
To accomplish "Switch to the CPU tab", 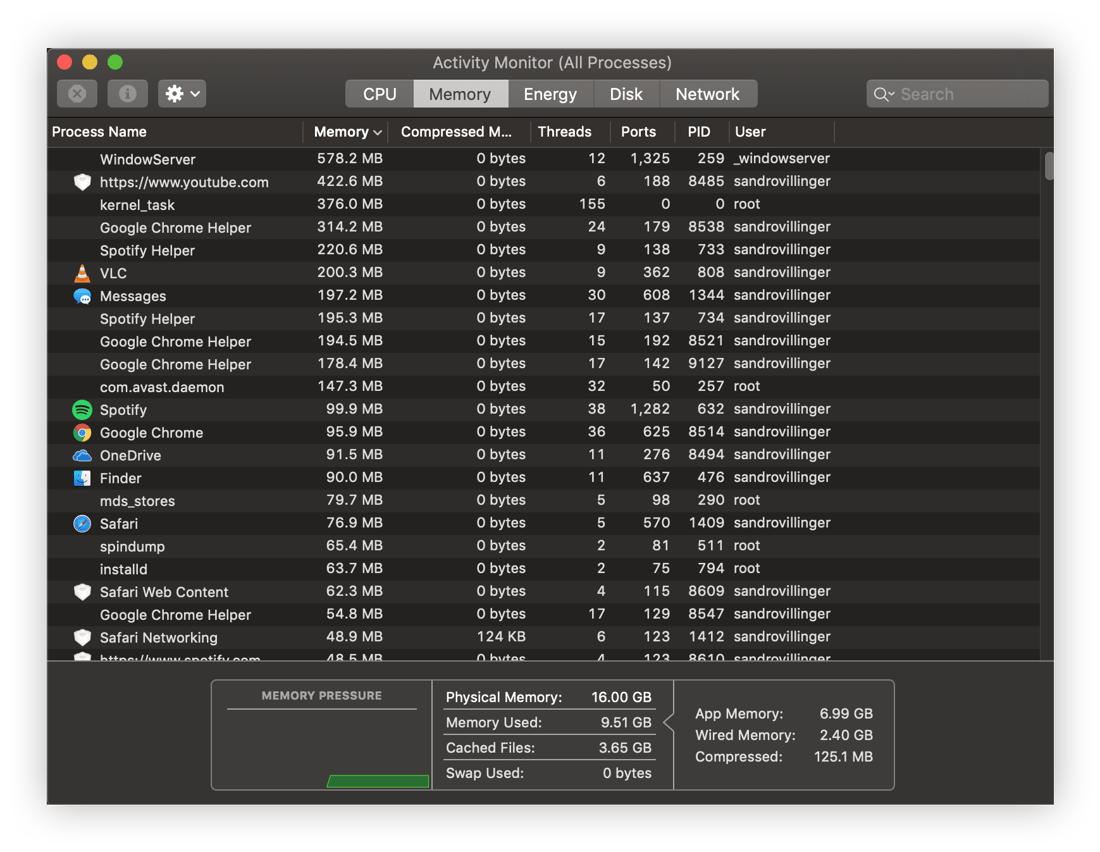I will (x=378, y=93).
